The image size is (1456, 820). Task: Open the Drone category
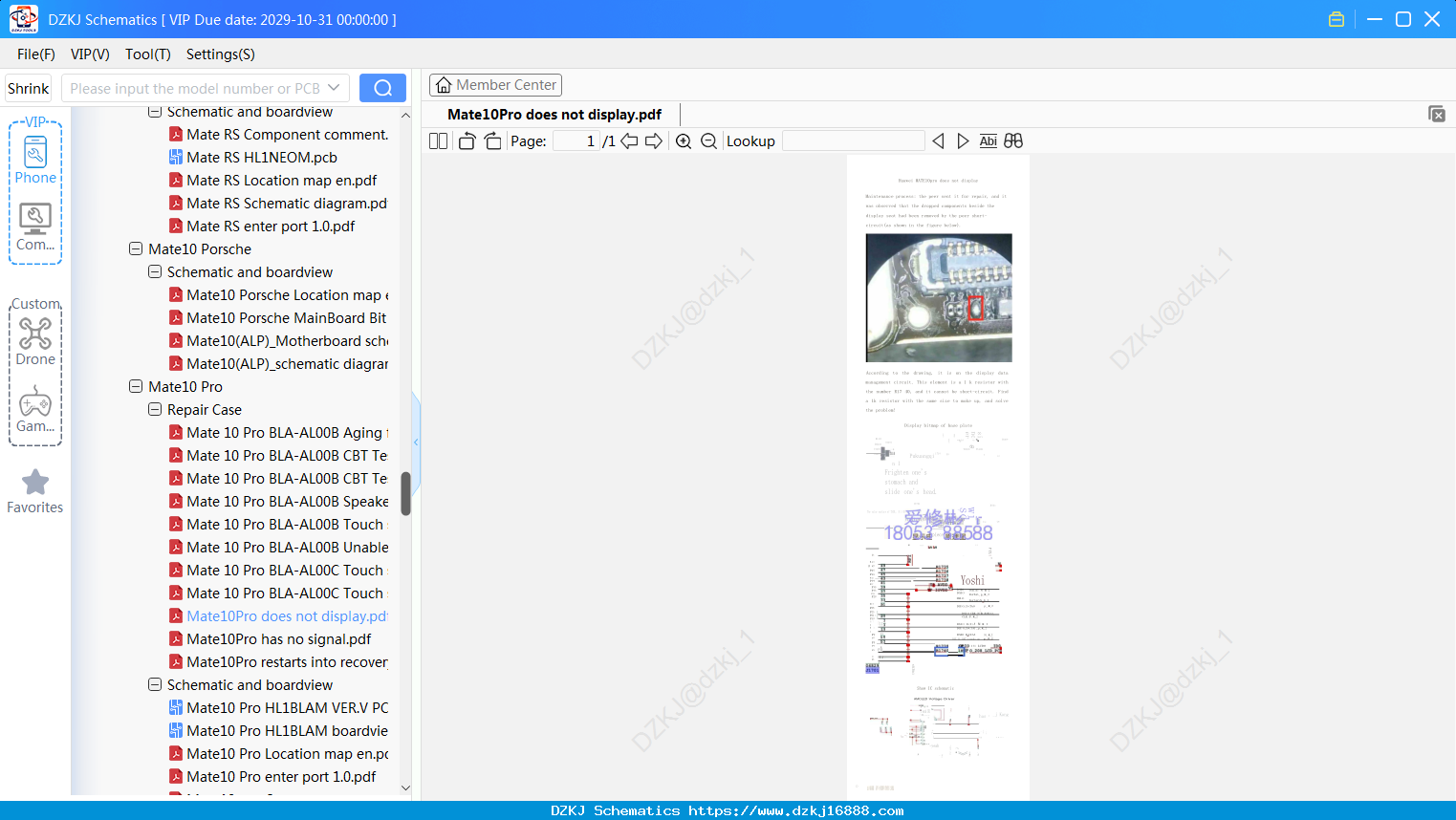click(x=35, y=342)
